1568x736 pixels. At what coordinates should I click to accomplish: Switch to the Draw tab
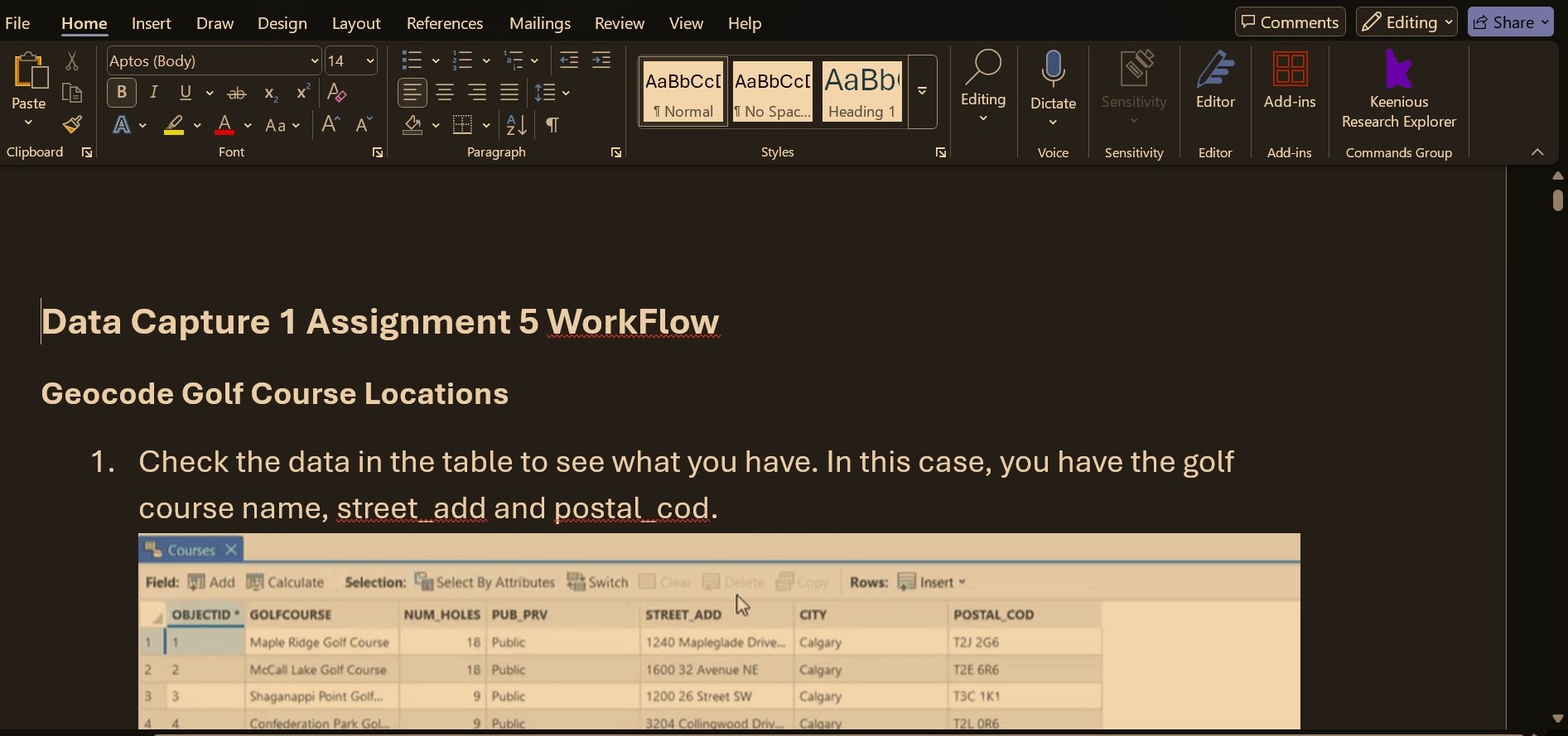point(215,23)
